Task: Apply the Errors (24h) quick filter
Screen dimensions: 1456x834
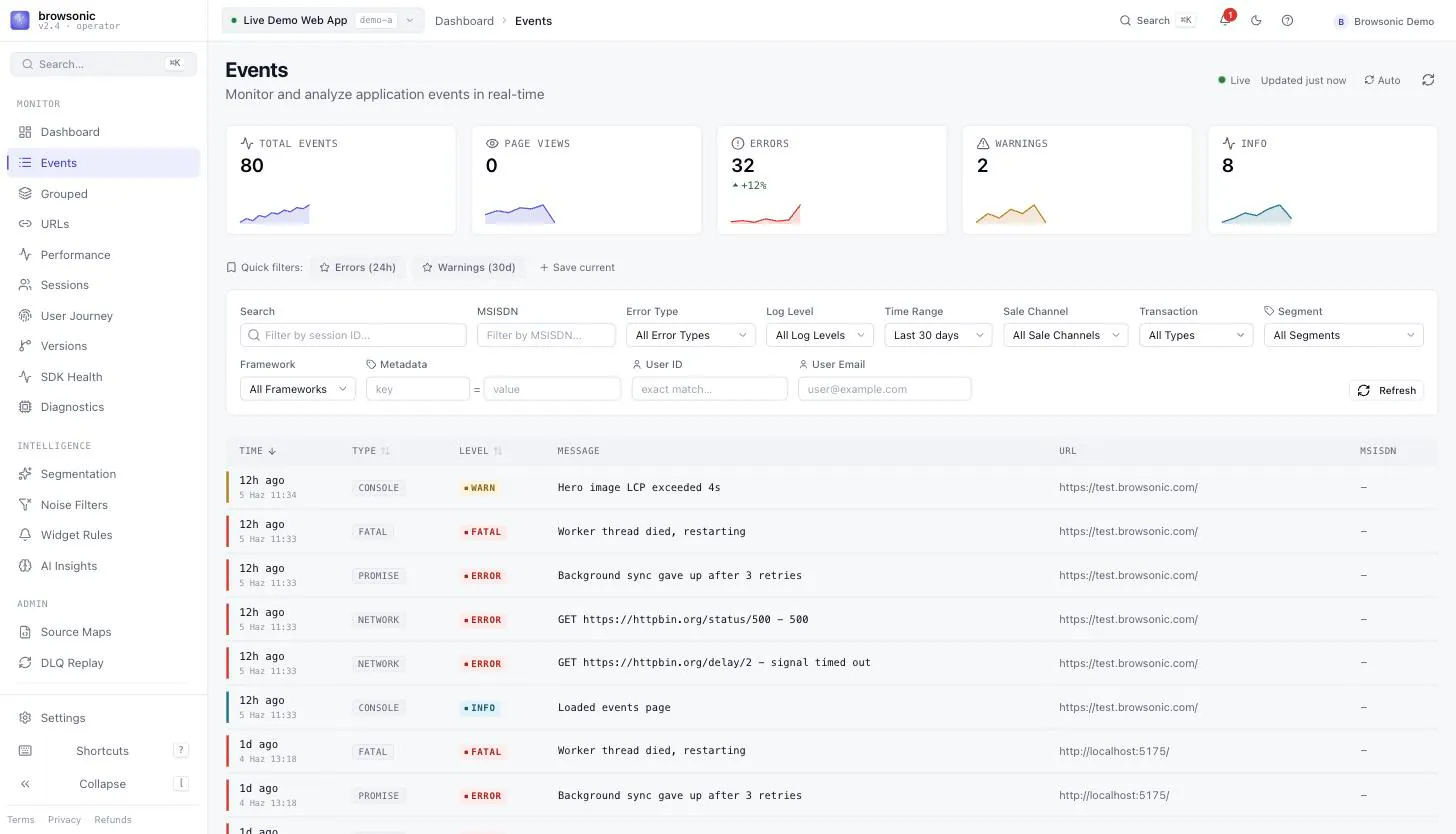Action: click(x=358, y=267)
